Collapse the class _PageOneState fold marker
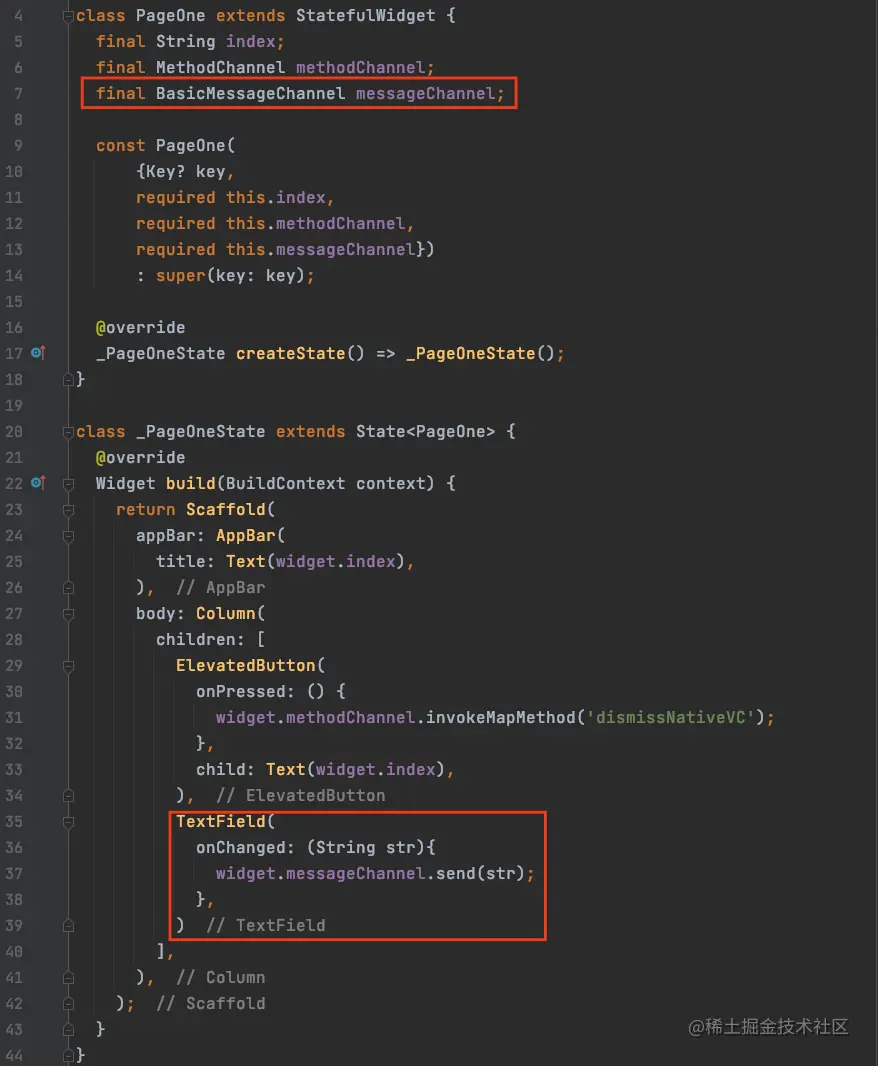The width and height of the screenshot is (878, 1066). click(x=68, y=432)
